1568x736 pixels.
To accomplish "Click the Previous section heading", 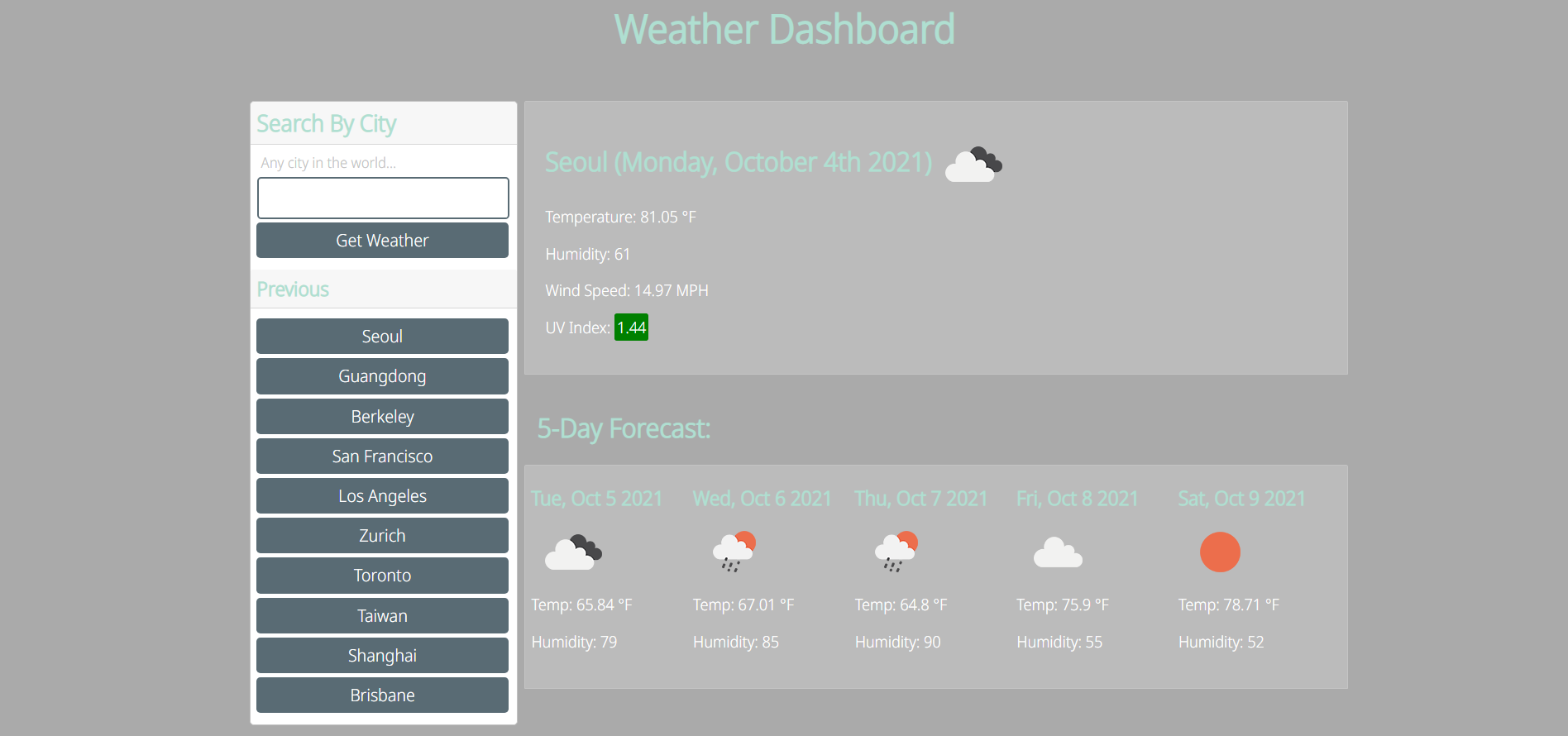I will pos(293,289).
